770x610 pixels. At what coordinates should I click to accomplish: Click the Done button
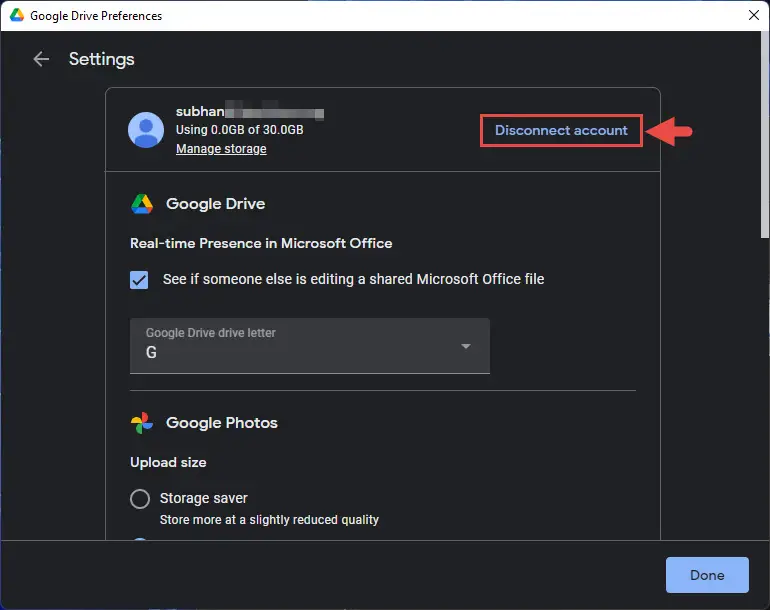[x=707, y=575]
